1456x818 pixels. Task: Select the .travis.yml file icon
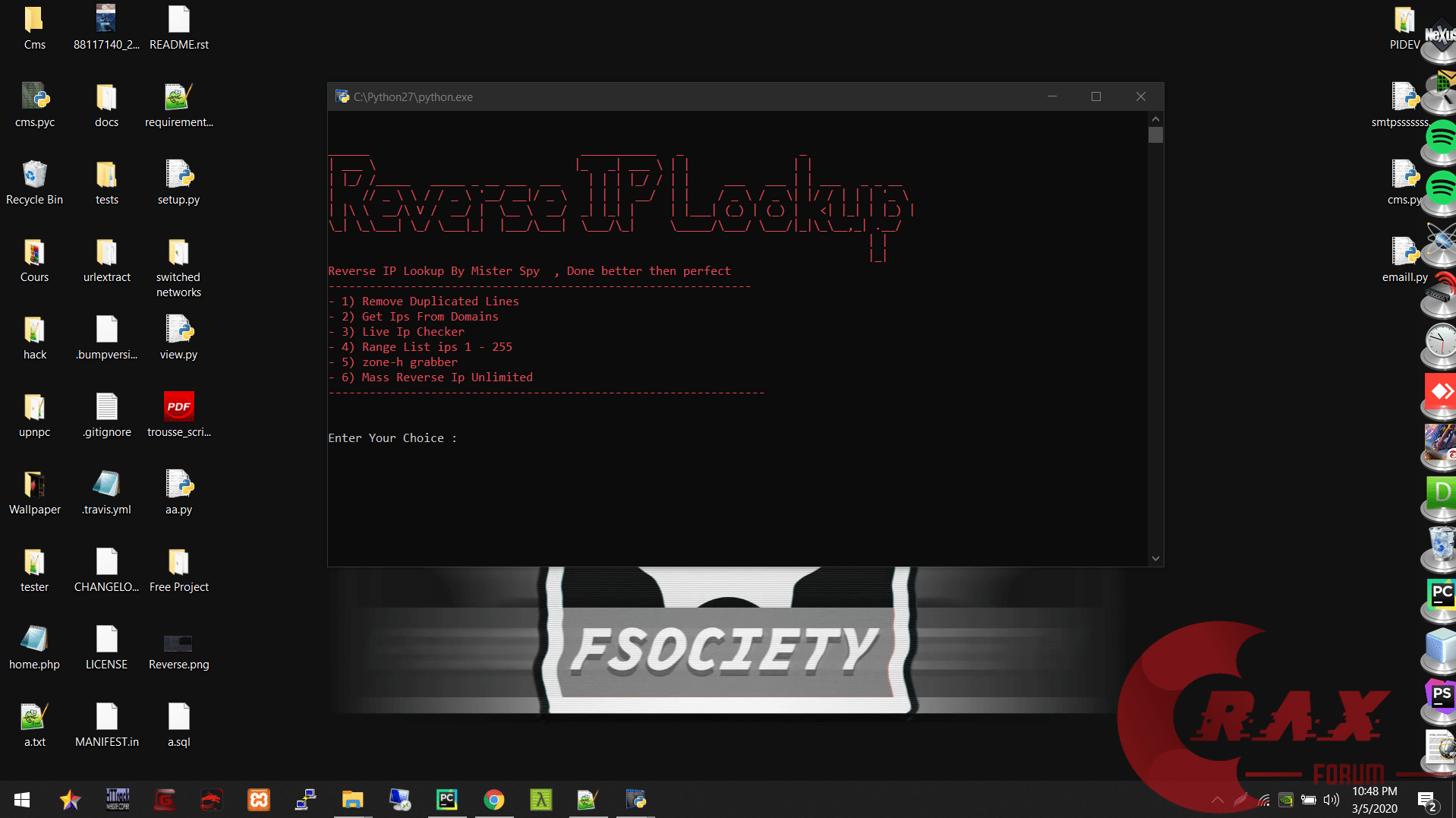(106, 493)
